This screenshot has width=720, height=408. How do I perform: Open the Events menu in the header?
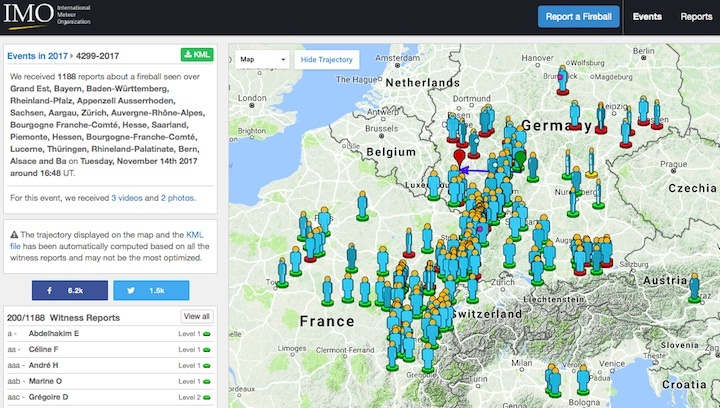pos(647,17)
